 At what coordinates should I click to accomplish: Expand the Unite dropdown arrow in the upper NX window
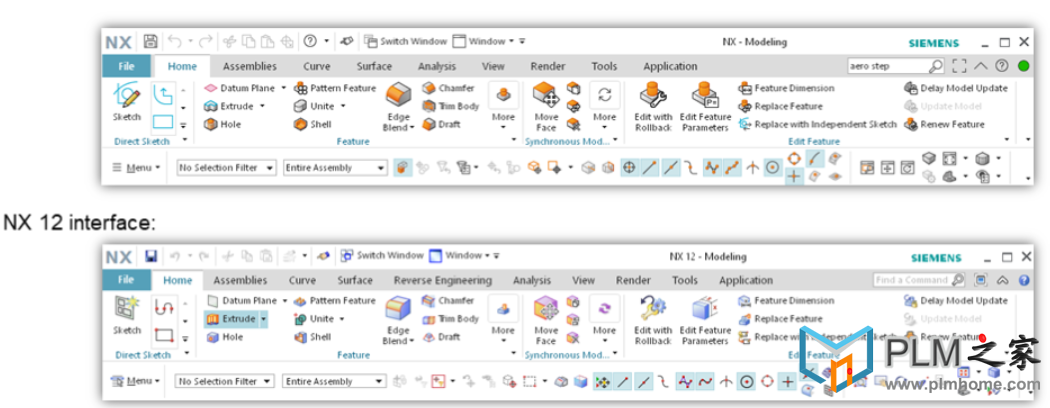343,106
